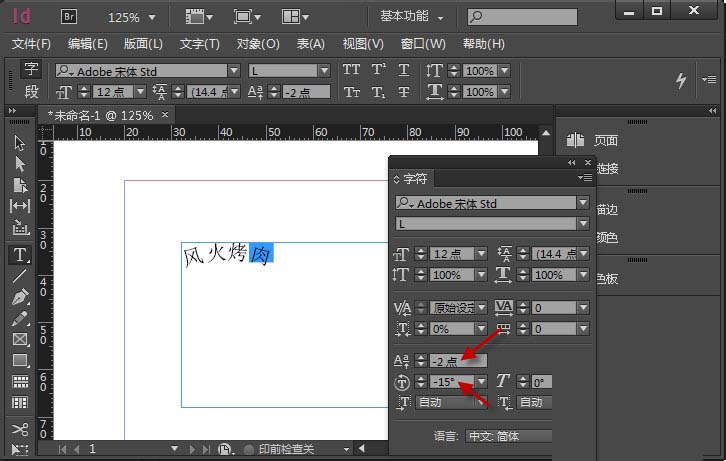Viewport: 726px width, 461px height.
Task: Open 窗口(W) menu
Action: point(423,44)
